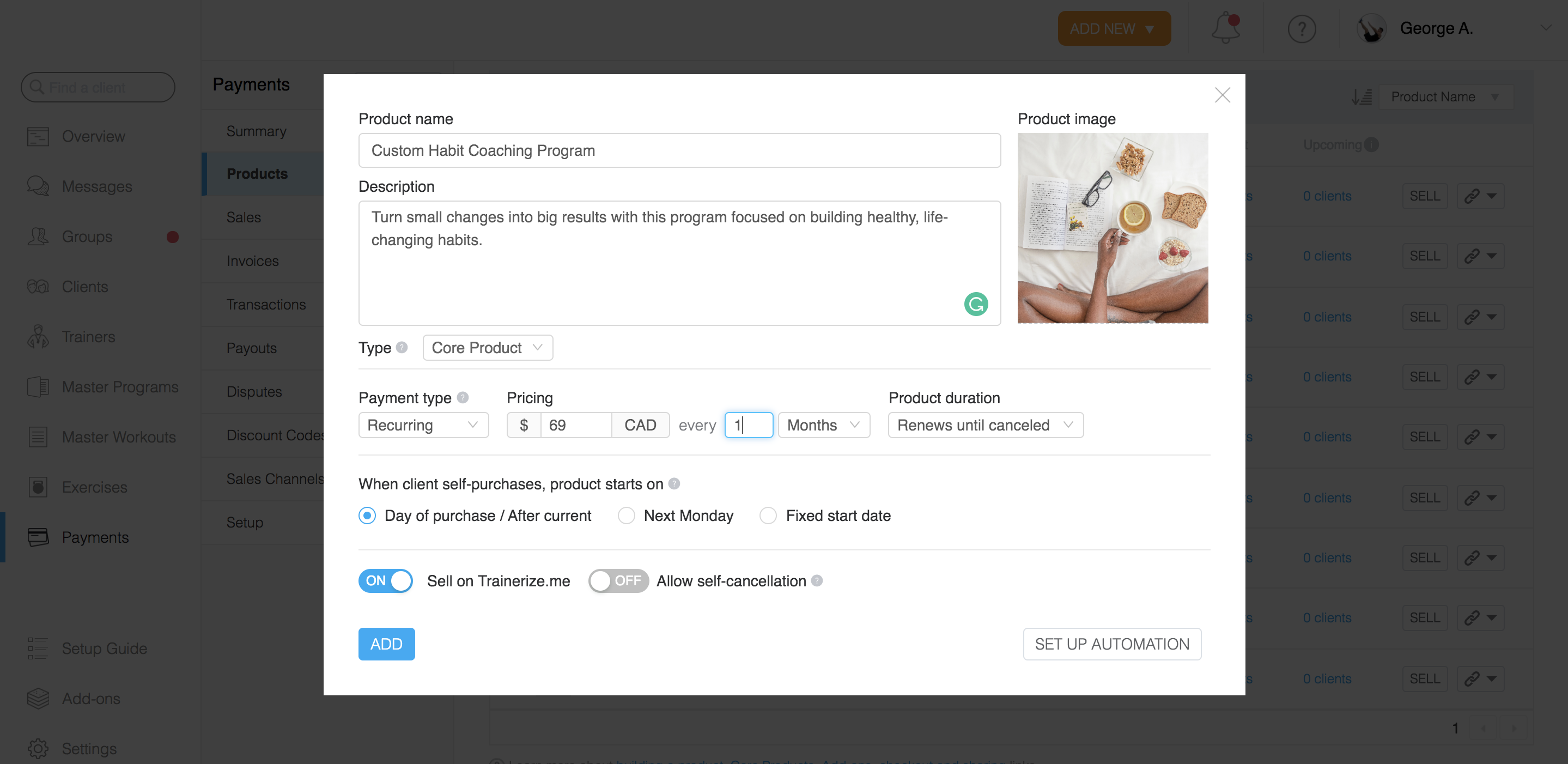
Task: Expand the Recurring payment type dropdown
Action: tap(423, 425)
